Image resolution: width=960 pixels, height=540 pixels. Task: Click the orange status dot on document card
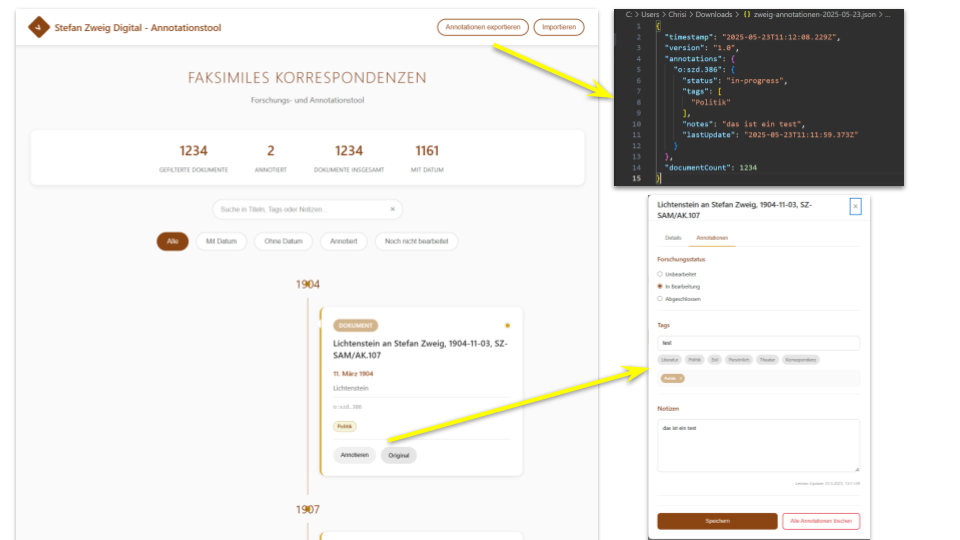(x=507, y=326)
